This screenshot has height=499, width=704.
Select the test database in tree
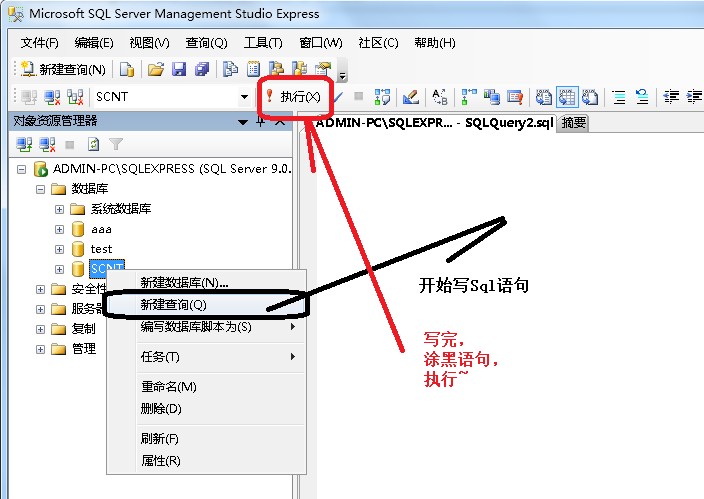click(101, 249)
